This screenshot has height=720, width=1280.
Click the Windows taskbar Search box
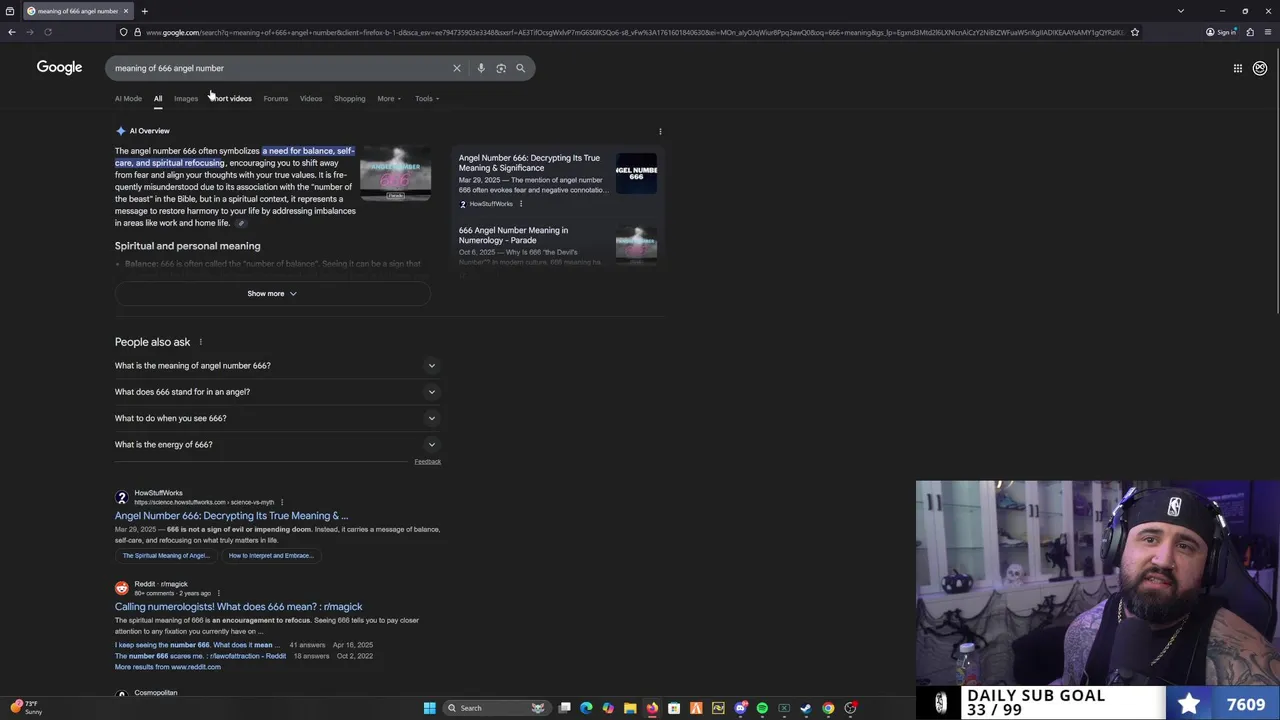[x=496, y=708]
